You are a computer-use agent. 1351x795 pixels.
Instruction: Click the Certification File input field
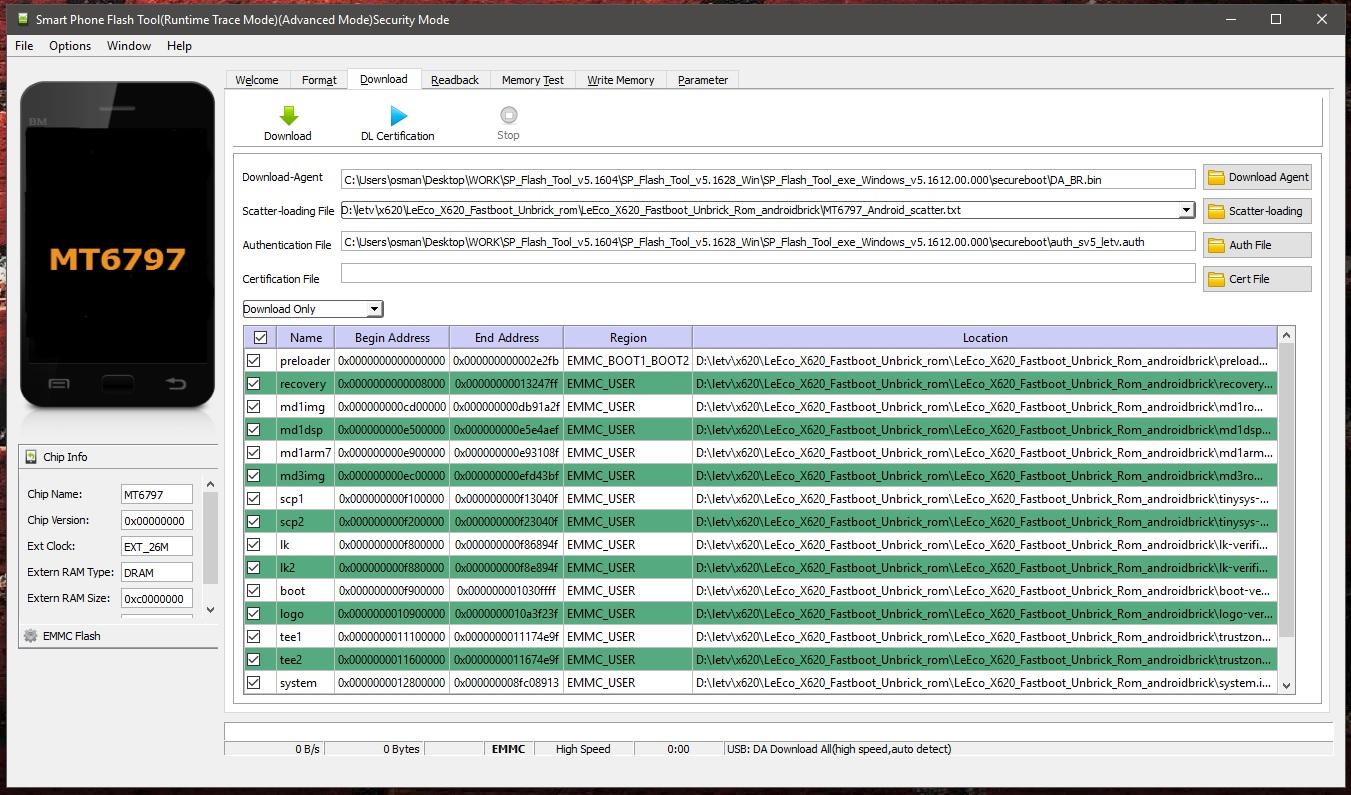click(767, 274)
